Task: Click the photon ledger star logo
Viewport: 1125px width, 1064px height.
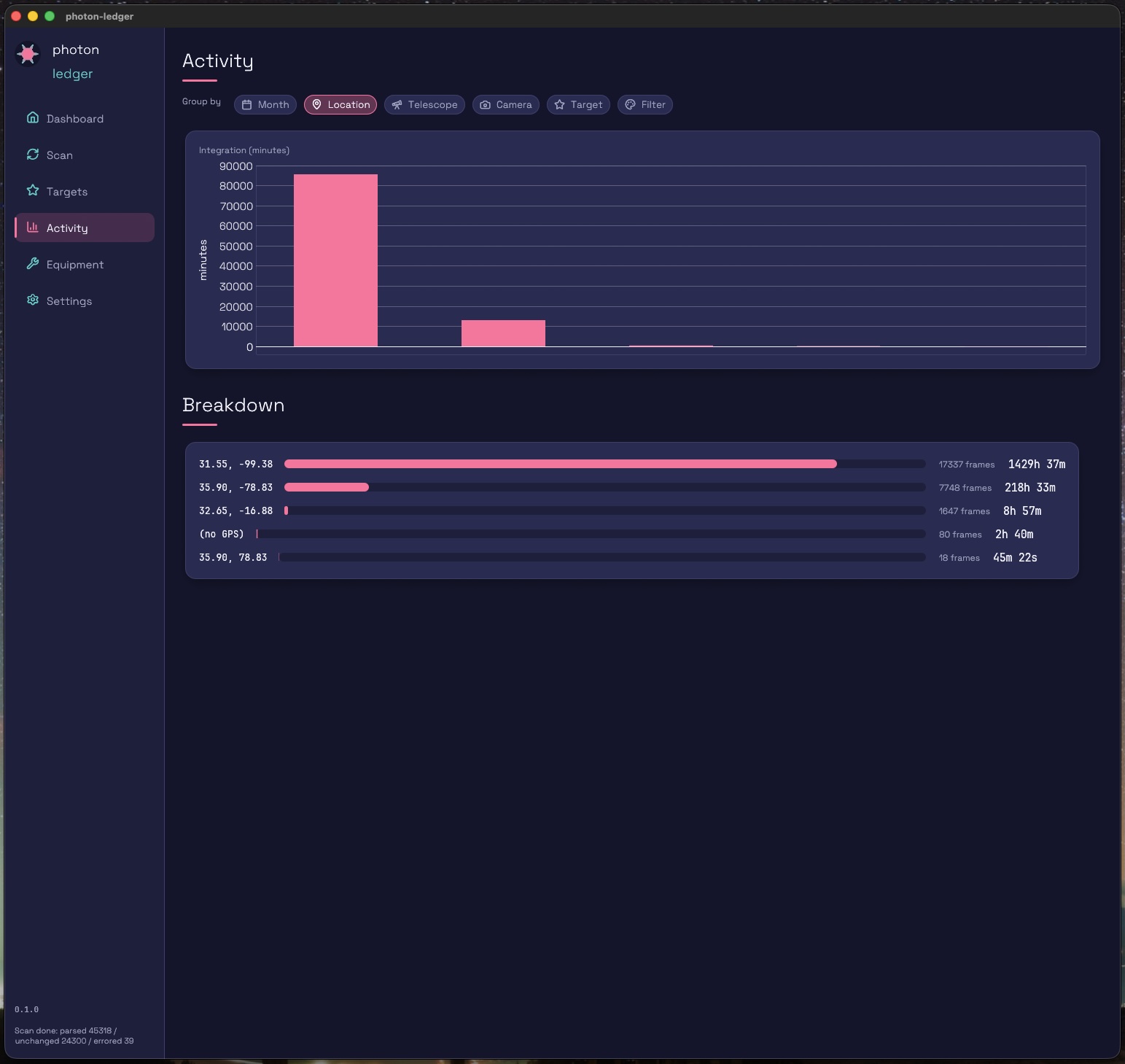Action: 28,54
